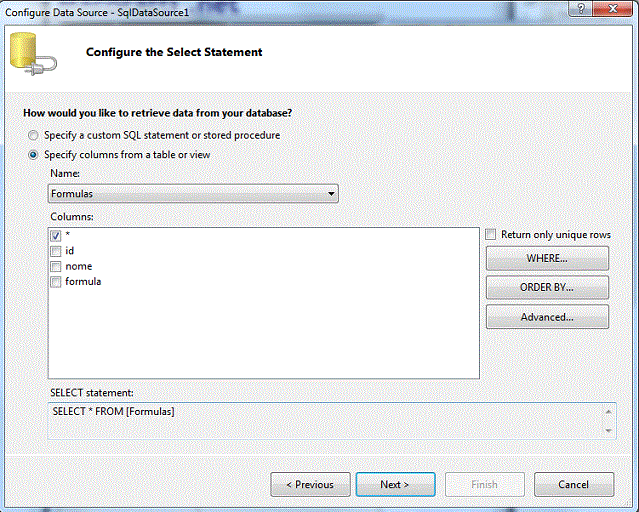Screen dimensions: 639x512
Task: Click the Name dropdown arrow
Action: click(x=331, y=194)
